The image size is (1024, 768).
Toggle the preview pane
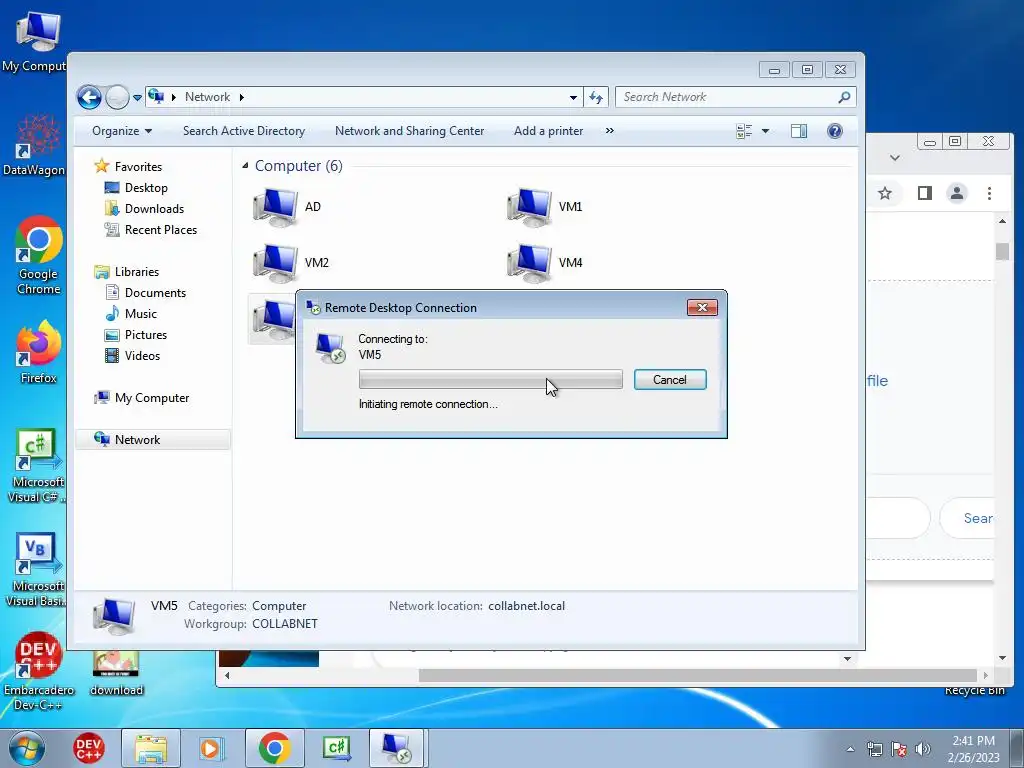(799, 131)
